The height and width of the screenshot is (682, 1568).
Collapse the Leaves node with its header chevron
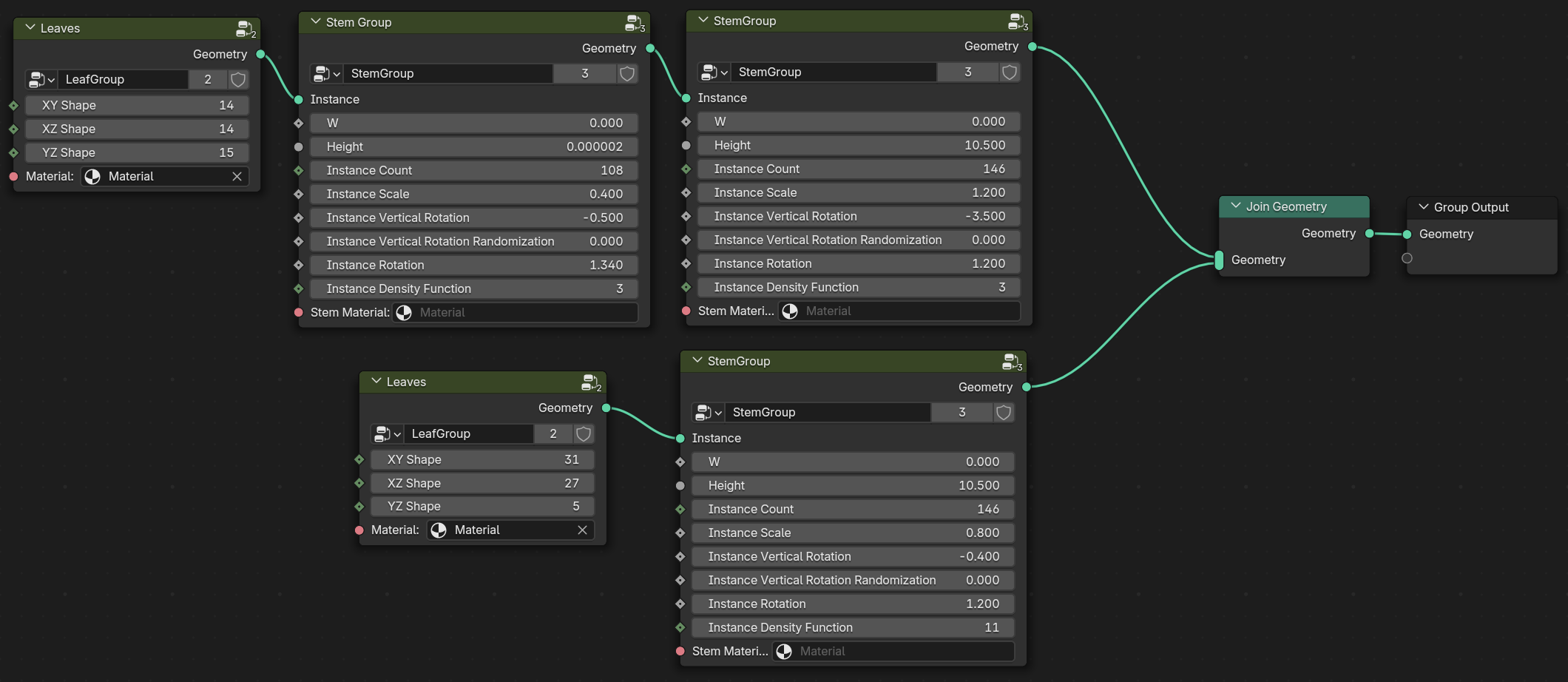tap(30, 28)
